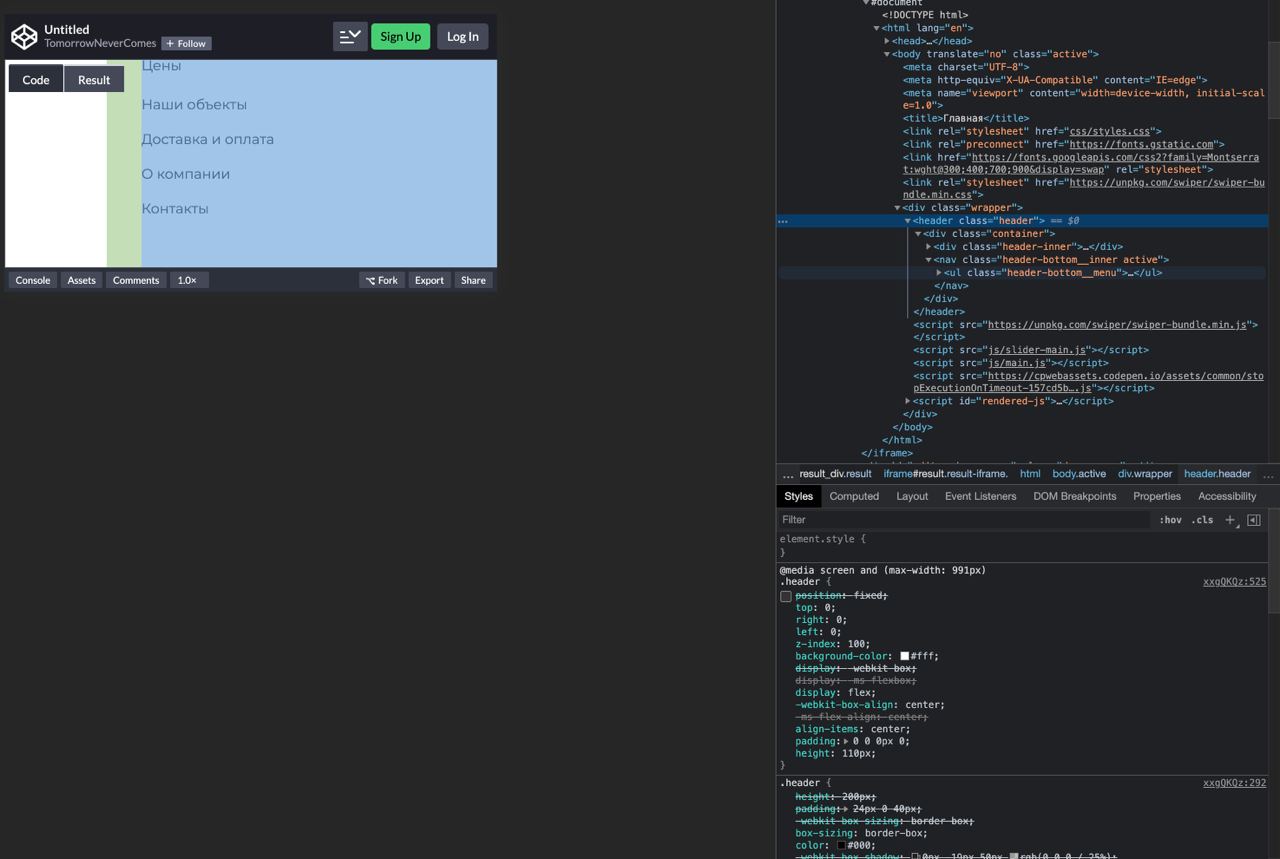This screenshot has width=1280, height=859.
Task: Fork this pen
Action: [382, 280]
